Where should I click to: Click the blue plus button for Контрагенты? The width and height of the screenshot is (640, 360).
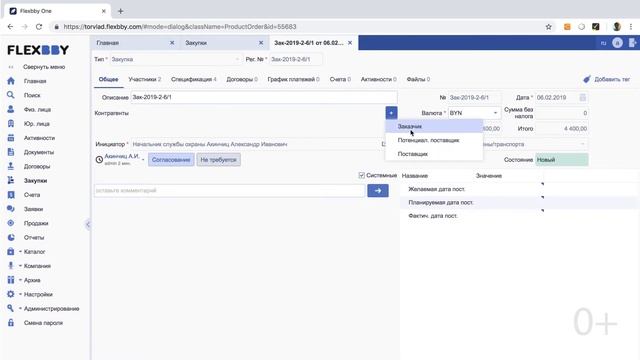(391, 113)
